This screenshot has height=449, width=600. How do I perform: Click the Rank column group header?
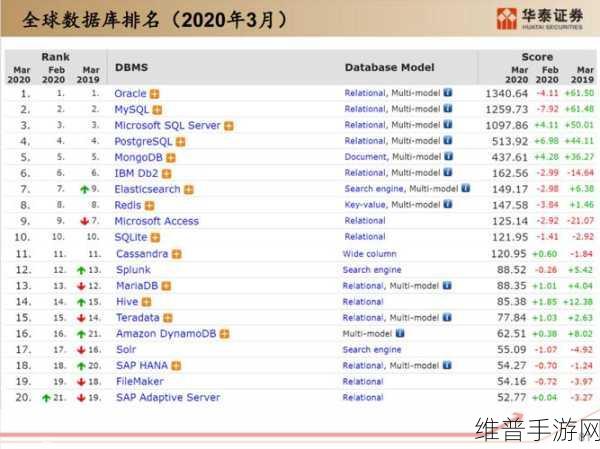(55, 57)
